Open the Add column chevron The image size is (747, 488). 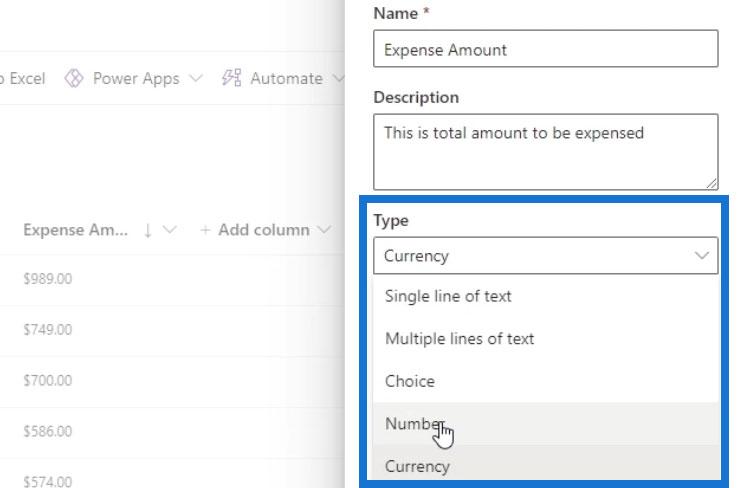pyautogui.click(x=324, y=230)
